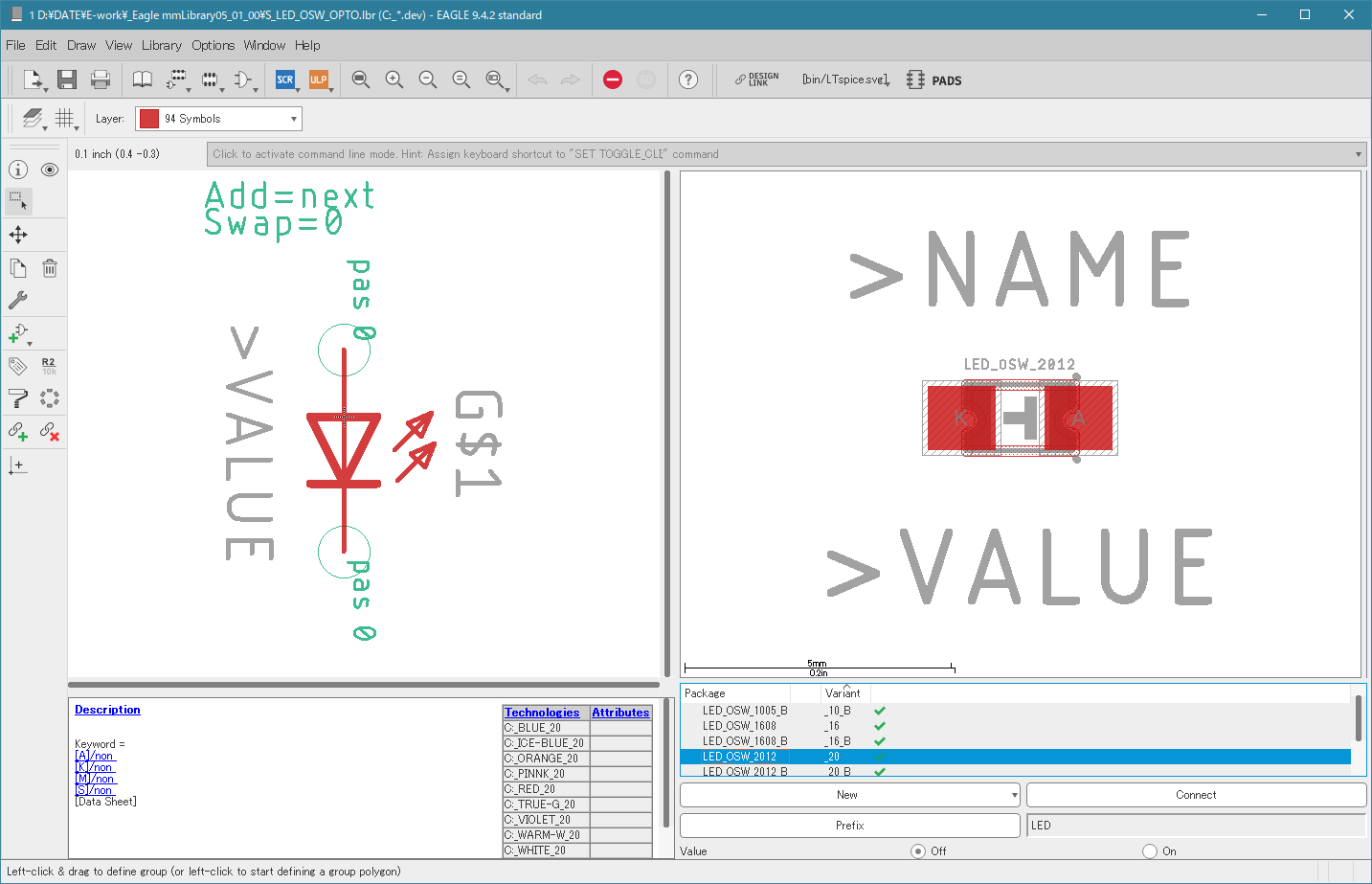Open the Options menu

click(213, 45)
